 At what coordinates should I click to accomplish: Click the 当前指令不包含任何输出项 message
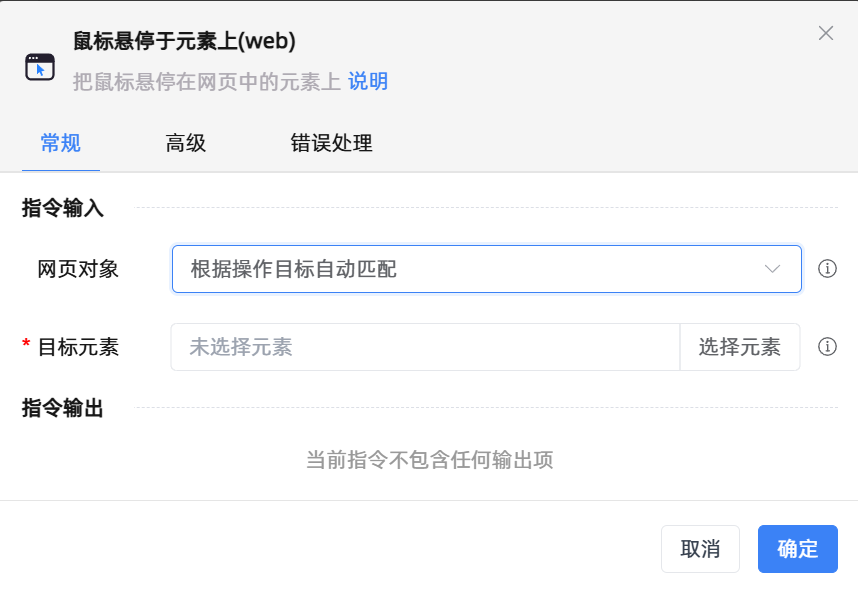click(429, 460)
